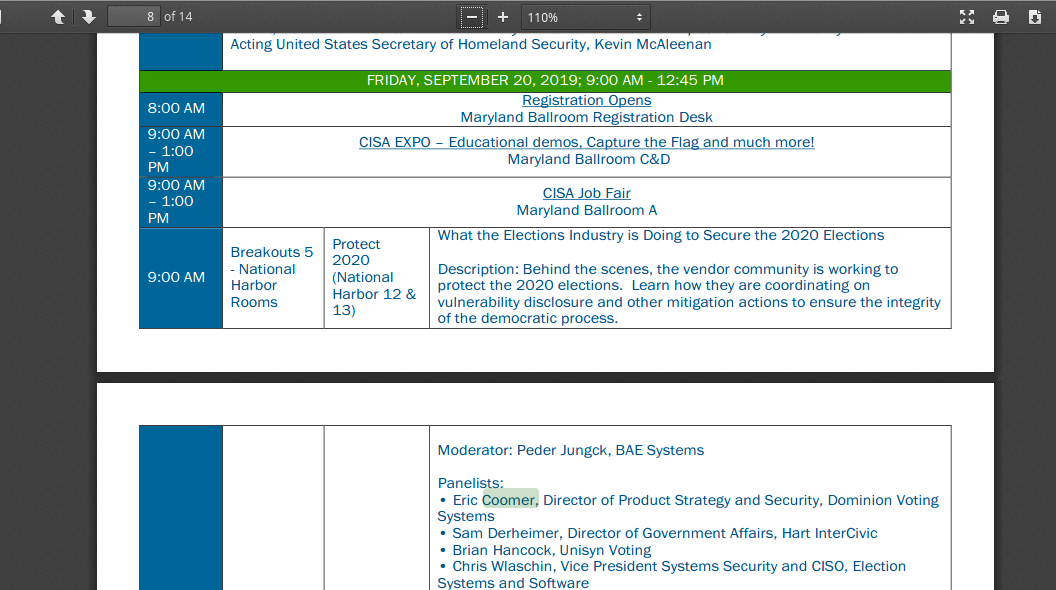
Task: Print the PDF document
Action: pos(1001,17)
